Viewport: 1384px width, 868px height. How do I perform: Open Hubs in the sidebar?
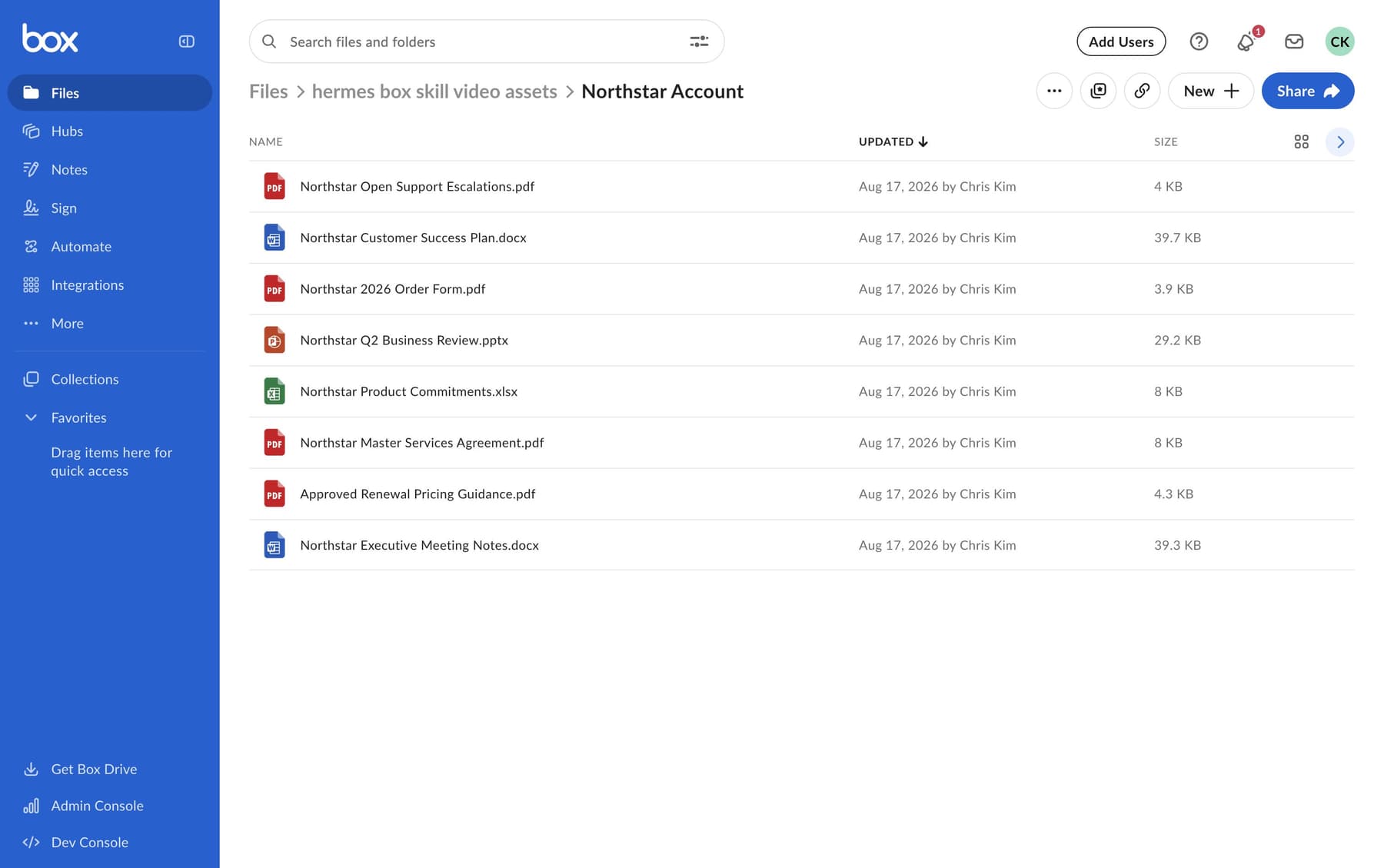109,131
